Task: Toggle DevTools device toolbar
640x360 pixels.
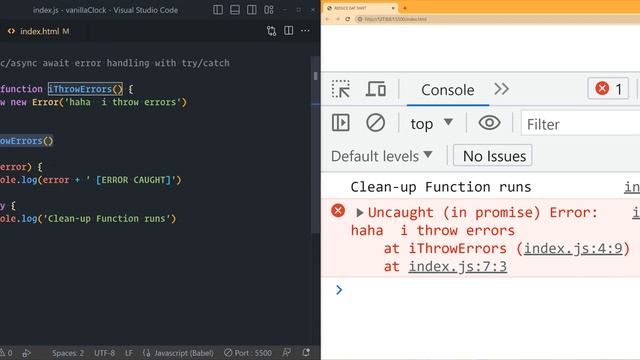Action: 376,89
